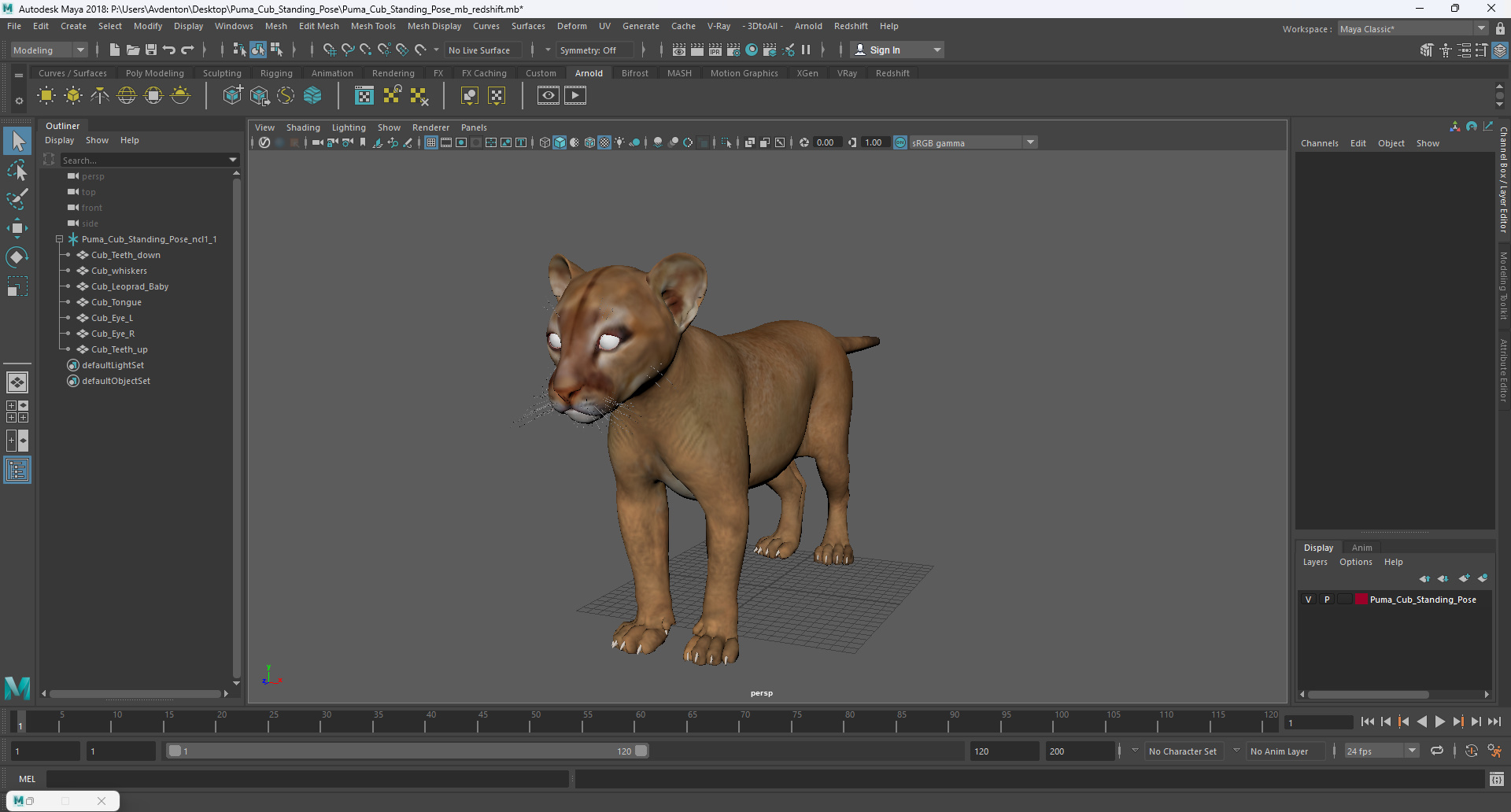Viewport: 1511px width, 812px height.
Task: Click the Save Scene icon
Action: (151, 50)
